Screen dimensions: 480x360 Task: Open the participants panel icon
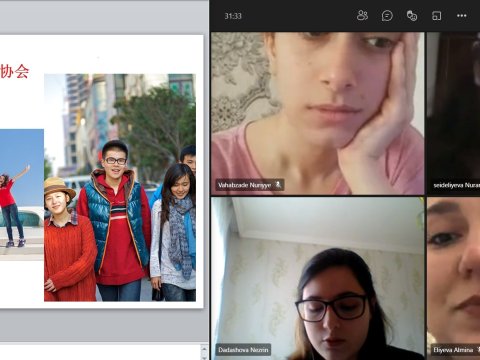point(362,15)
